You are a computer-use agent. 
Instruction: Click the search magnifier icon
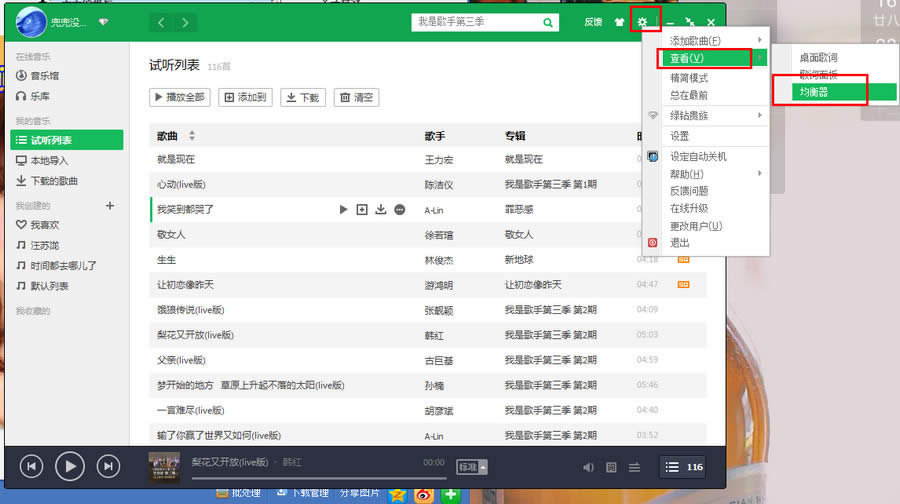(x=548, y=22)
